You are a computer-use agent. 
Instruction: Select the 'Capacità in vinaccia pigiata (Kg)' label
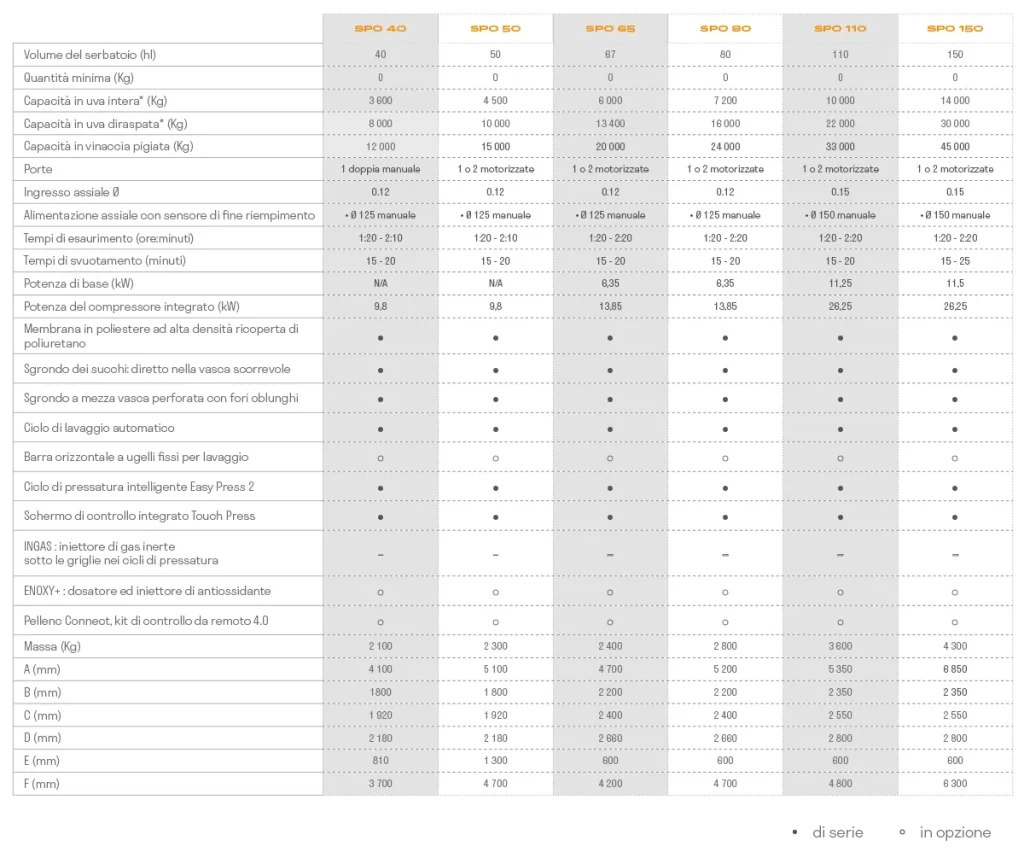pos(108,146)
